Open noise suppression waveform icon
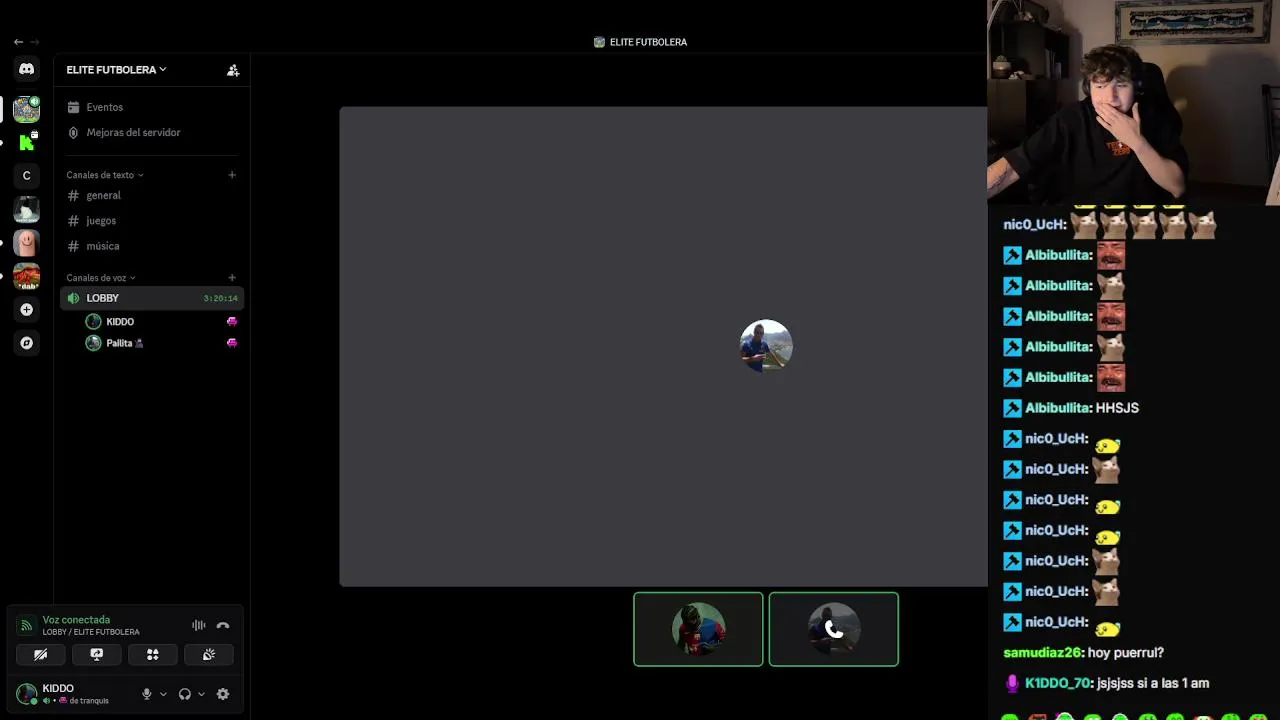This screenshot has height=720, width=1280. [199, 626]
